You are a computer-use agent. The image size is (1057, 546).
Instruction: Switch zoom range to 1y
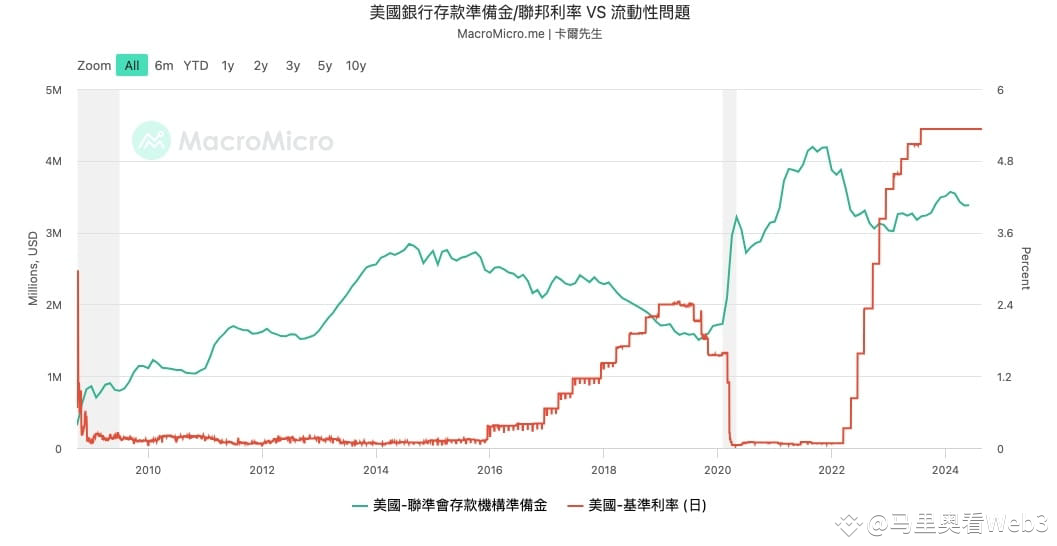pyautogui.click(x=228, y=65)
